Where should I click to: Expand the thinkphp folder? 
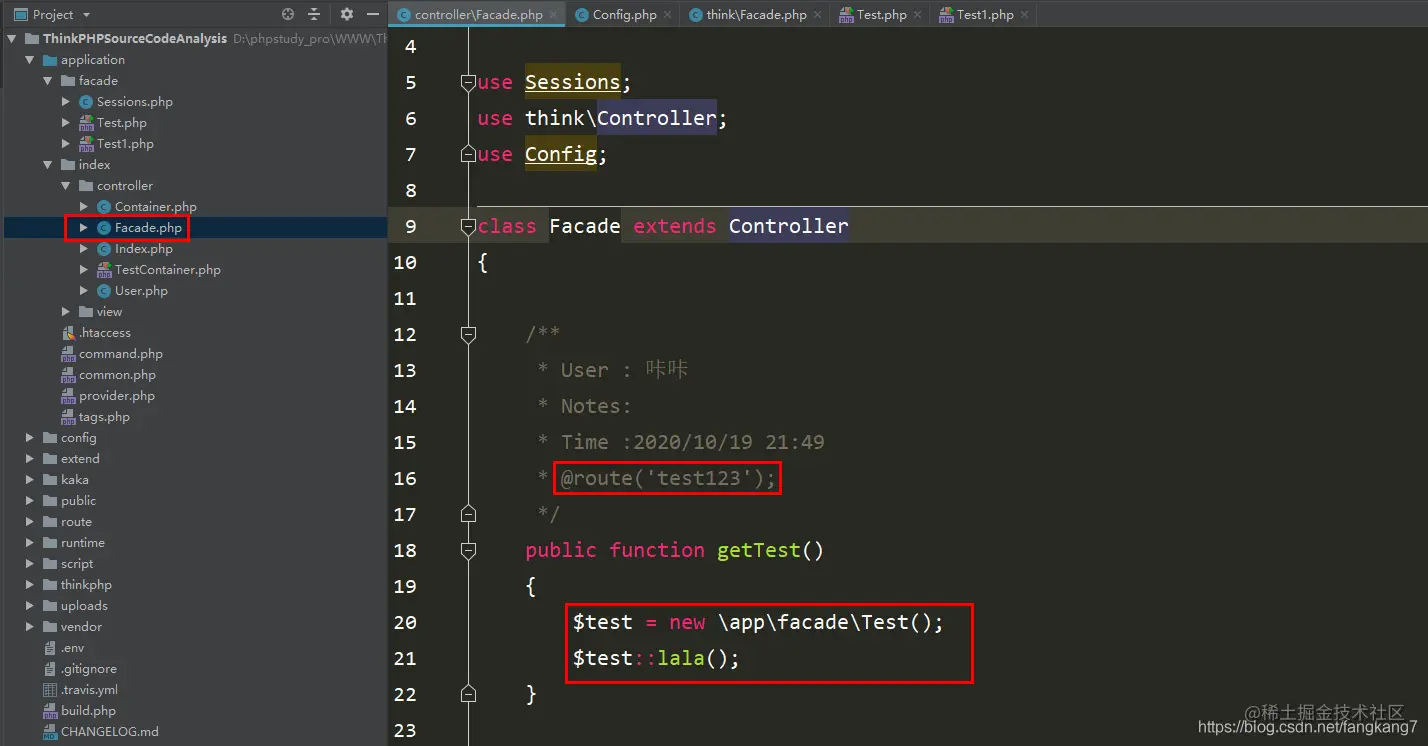tap(30, 585)
